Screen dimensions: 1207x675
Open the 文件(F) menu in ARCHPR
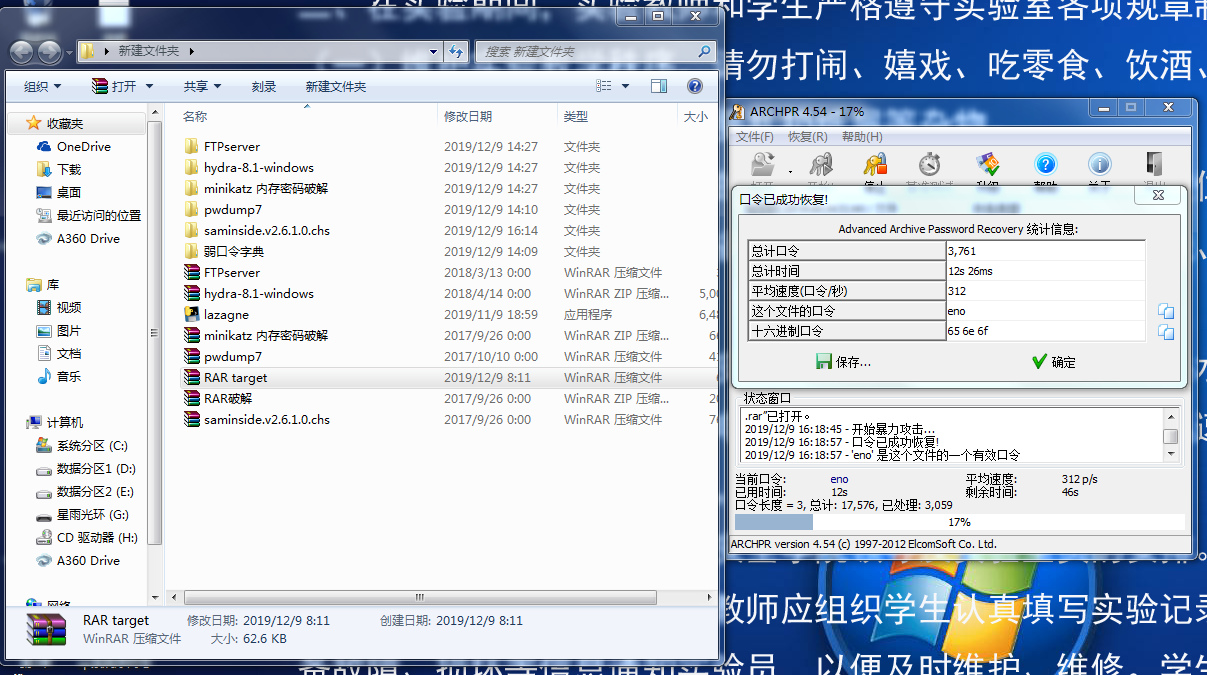tap(755, 137)
